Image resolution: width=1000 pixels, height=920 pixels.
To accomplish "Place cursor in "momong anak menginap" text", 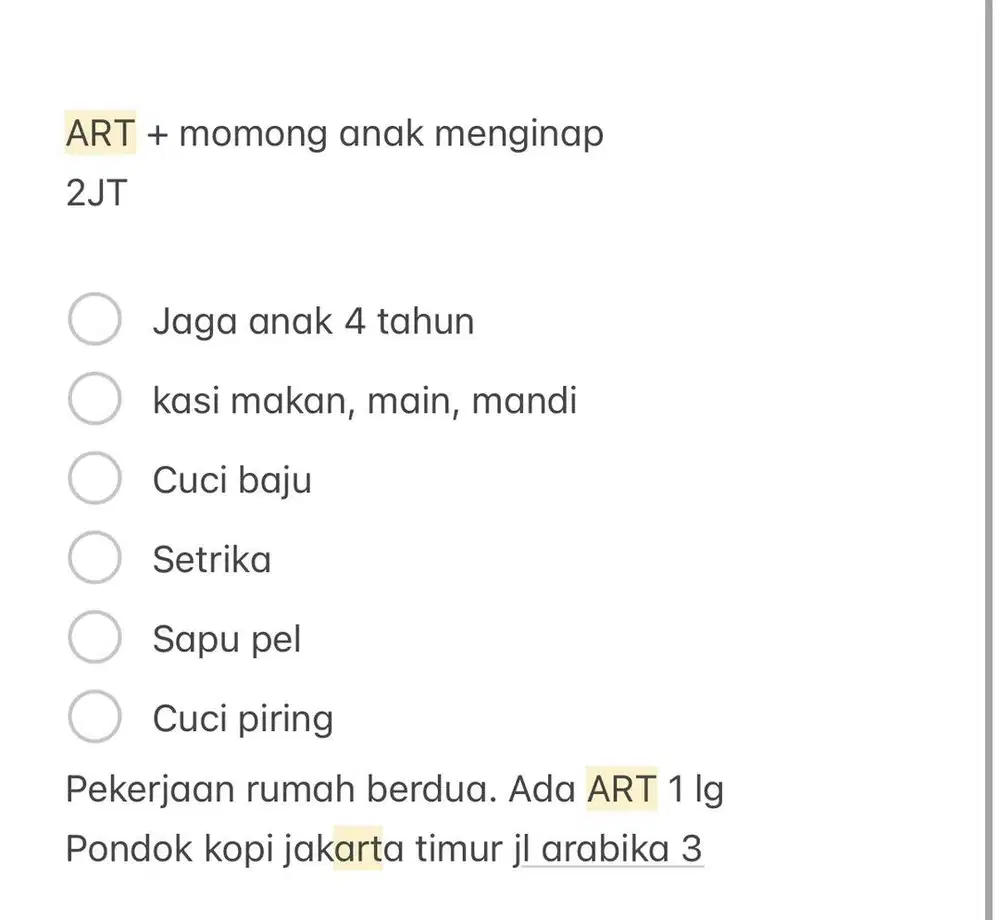I will coord(391,133).
